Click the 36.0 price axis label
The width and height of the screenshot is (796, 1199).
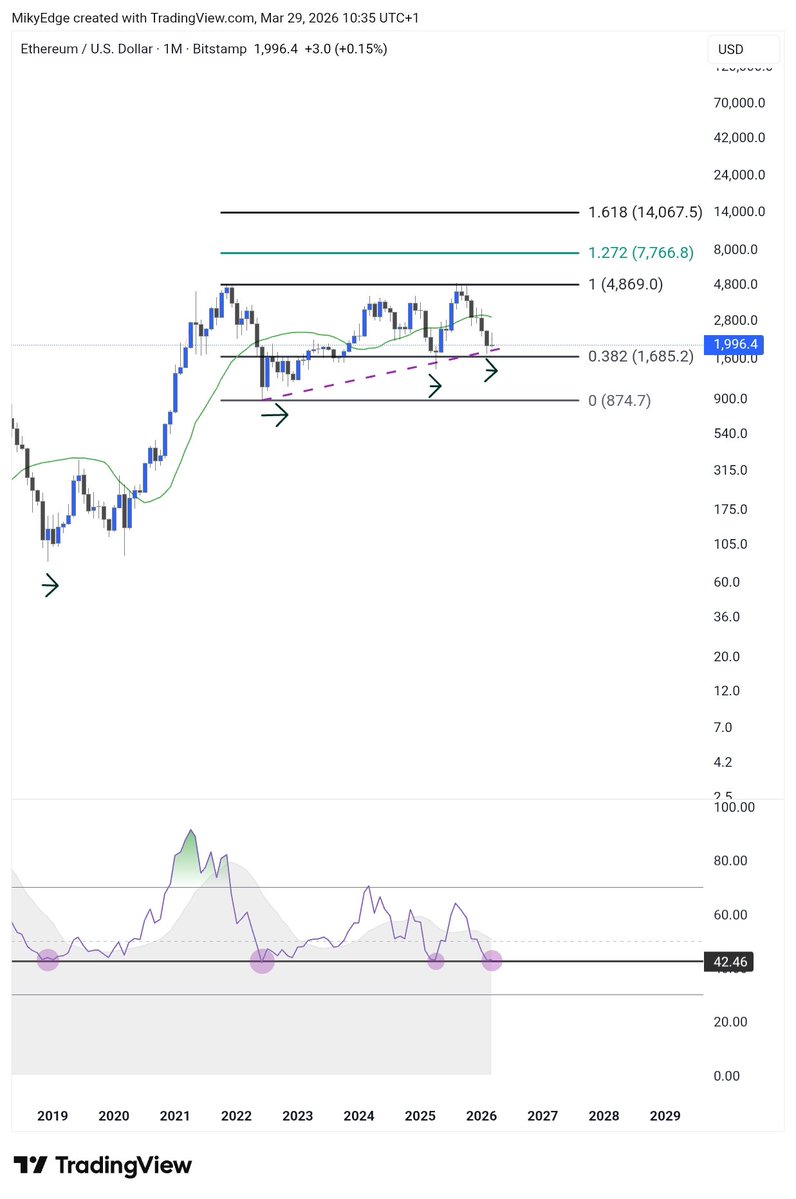[x=726, y=616]
